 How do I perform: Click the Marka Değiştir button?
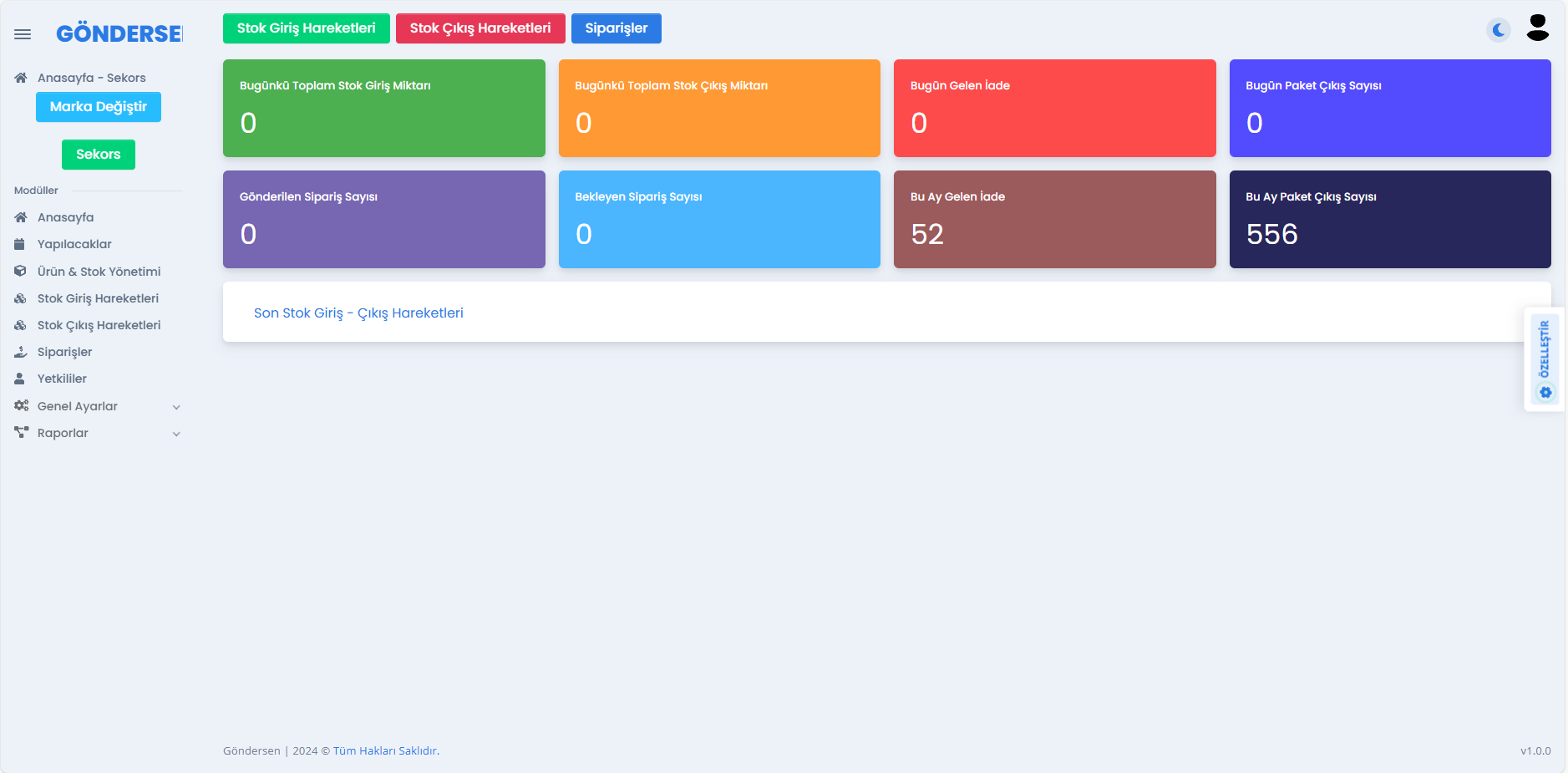click(99, 107)
